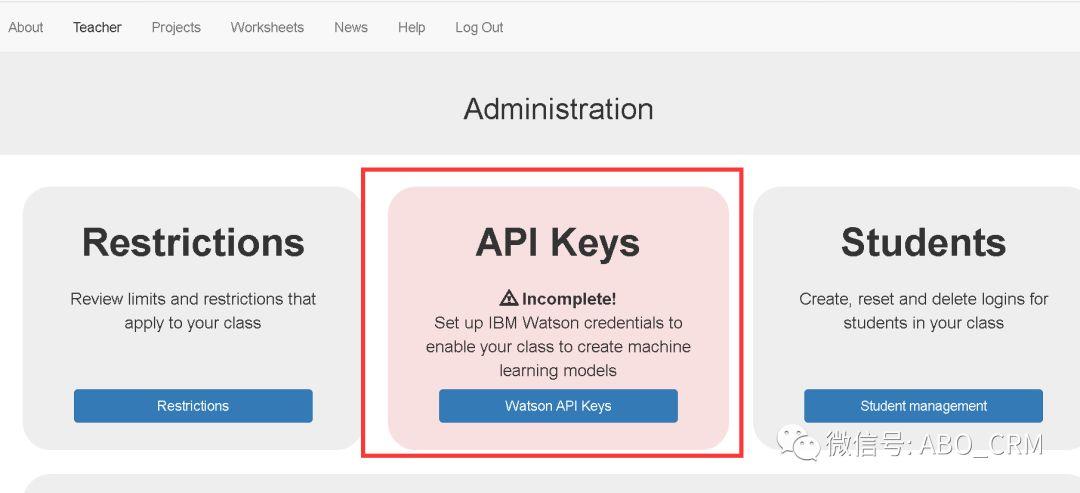Open the About page in navigation

point(25,28)
